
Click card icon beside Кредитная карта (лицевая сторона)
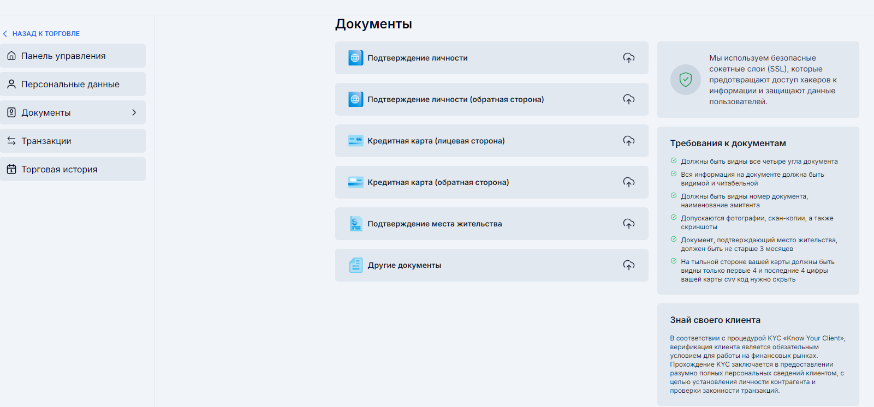[356, 141]
